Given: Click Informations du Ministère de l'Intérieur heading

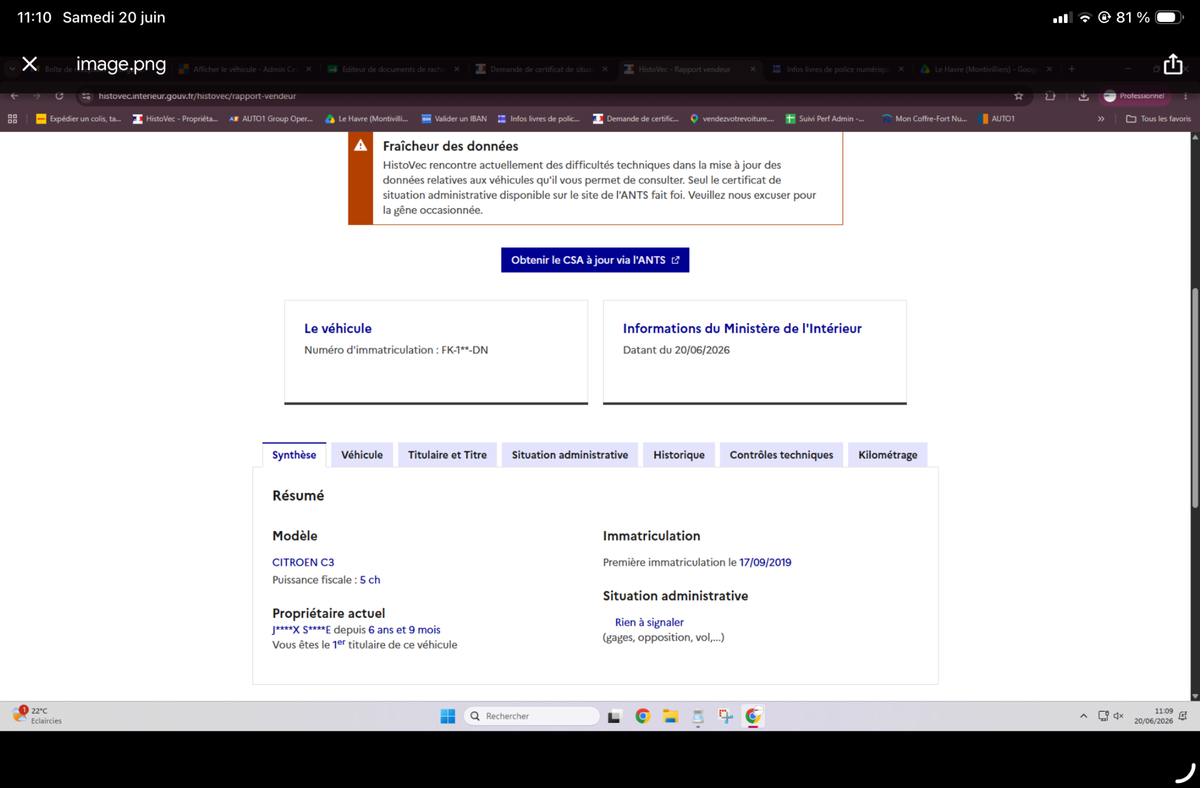Looking at the screenshot, I should tap(742, 328).
